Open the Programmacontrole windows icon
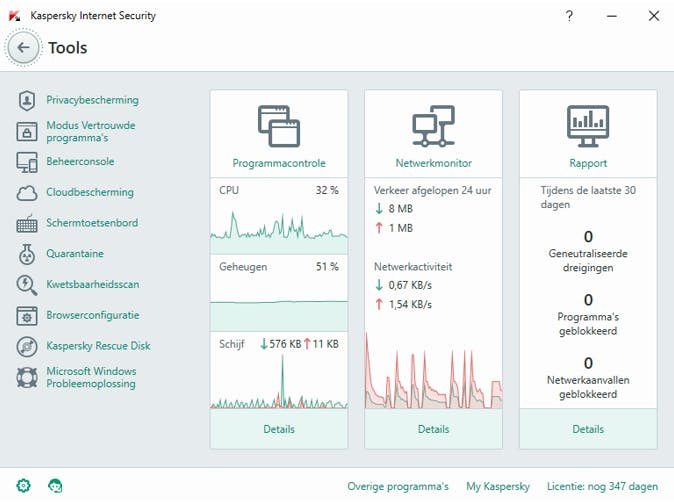The image size is (674, 503). [279, 125]
